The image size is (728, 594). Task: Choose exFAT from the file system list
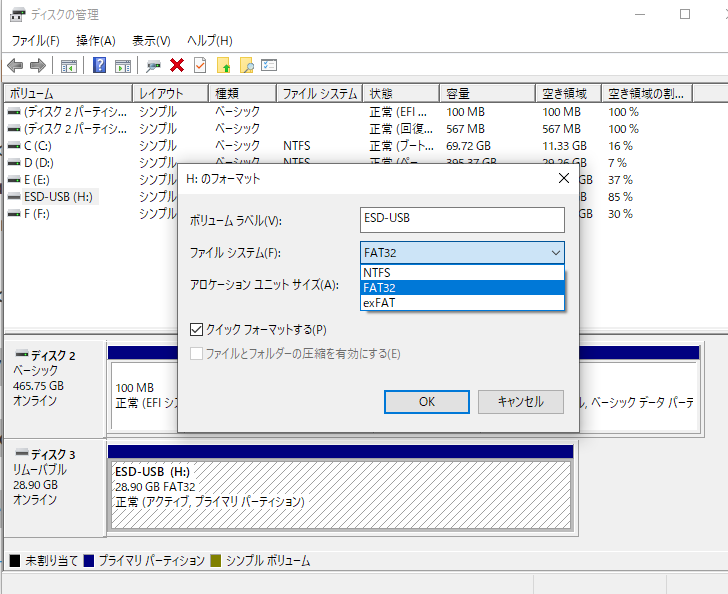pos(462,303)
